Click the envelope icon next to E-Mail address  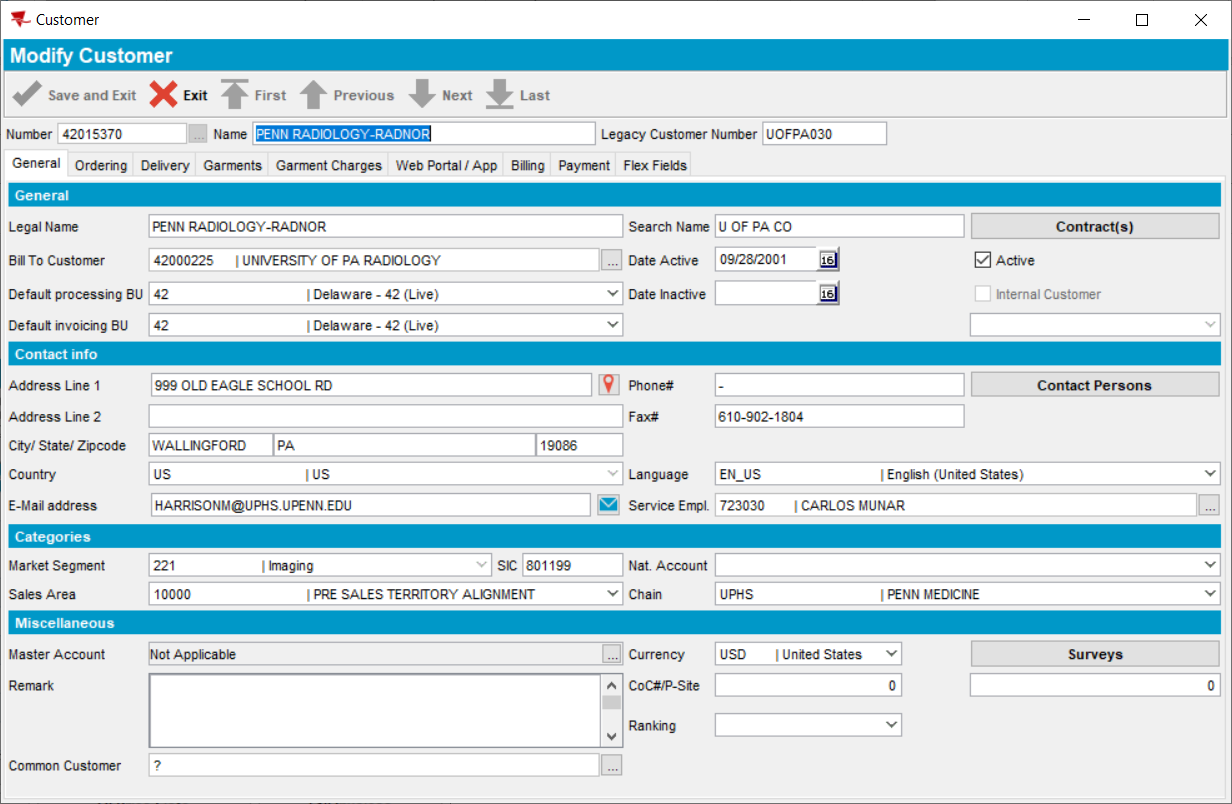point(608,505)
